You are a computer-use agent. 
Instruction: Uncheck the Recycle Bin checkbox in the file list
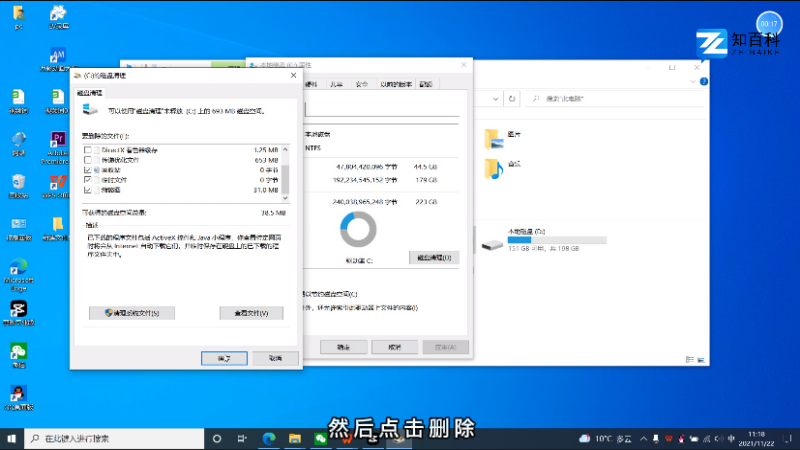click(x=88, y=170)
